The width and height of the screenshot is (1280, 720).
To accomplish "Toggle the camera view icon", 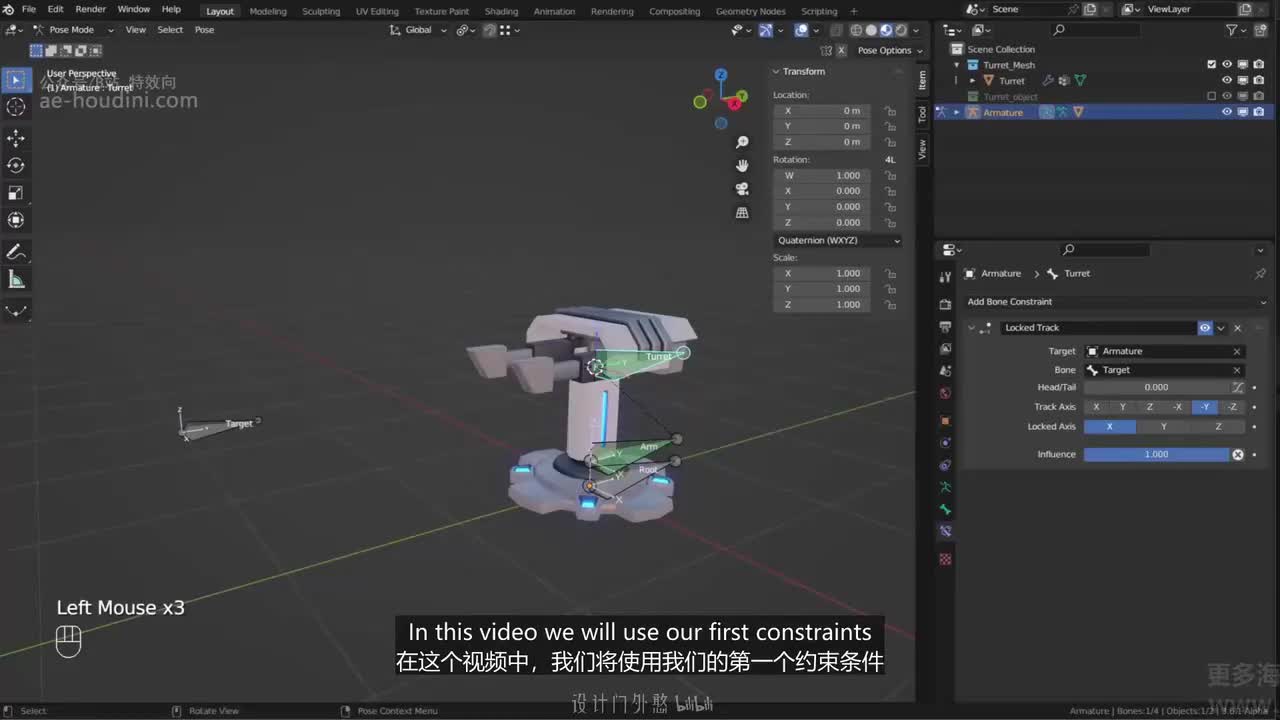I will point(742,189).
